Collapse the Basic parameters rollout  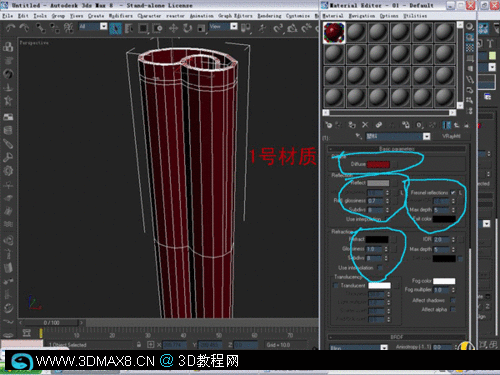click(x=397, y=149)
